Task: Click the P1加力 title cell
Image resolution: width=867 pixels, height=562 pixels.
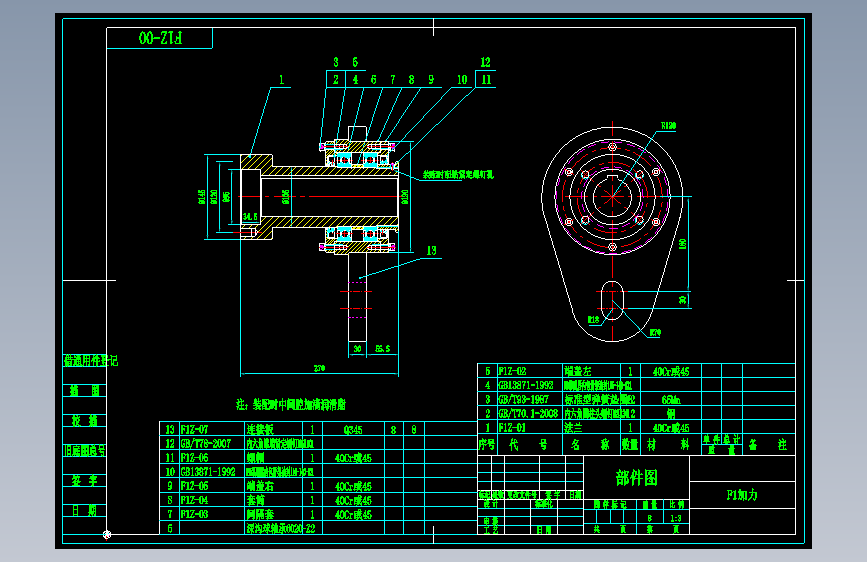Action: coord(742,495)
